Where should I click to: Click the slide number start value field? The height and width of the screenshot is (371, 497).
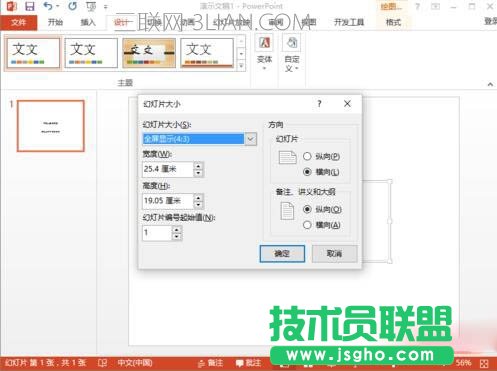[x=157, y=233]
